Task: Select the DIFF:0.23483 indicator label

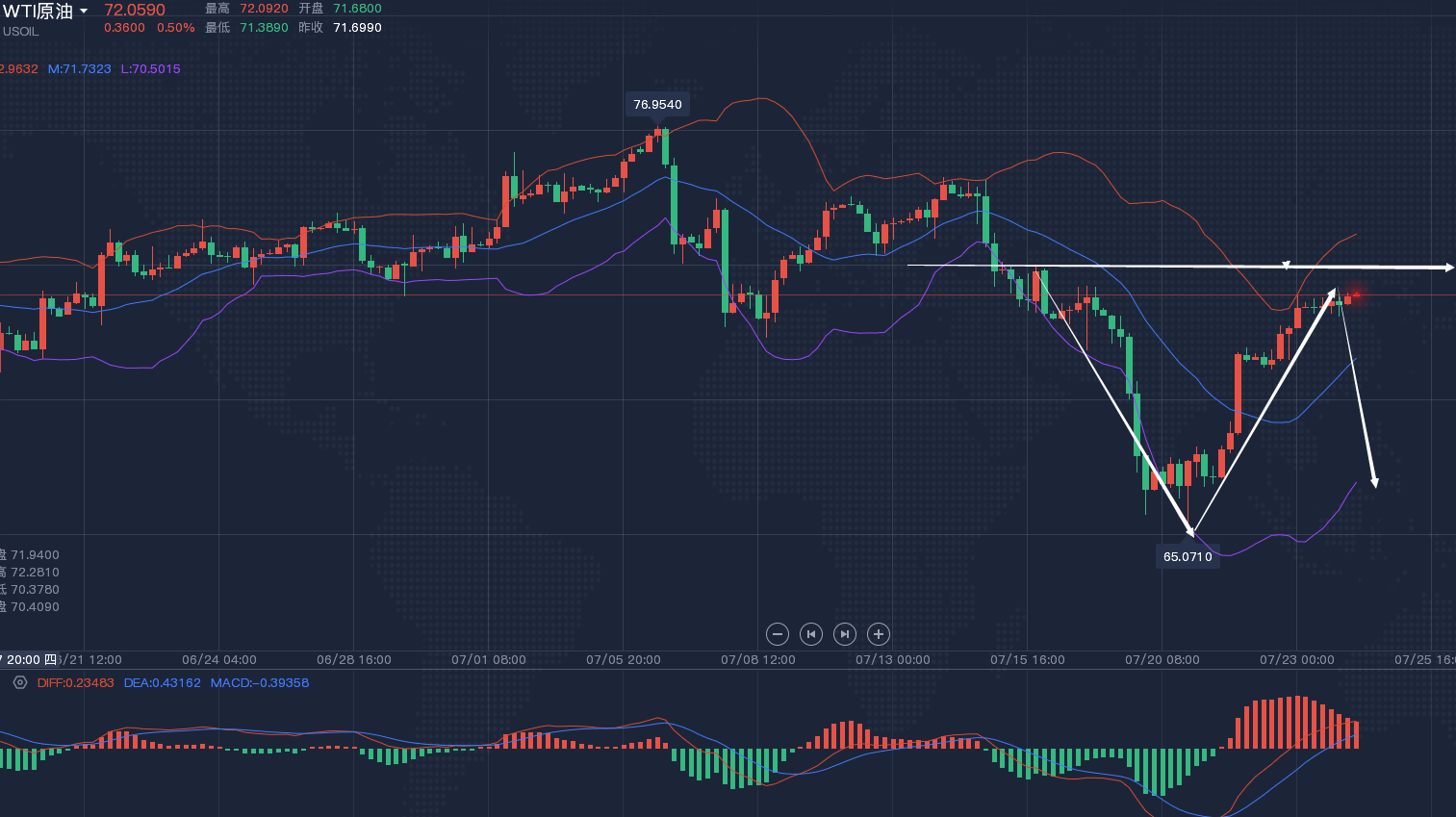Action: [75, 682]
